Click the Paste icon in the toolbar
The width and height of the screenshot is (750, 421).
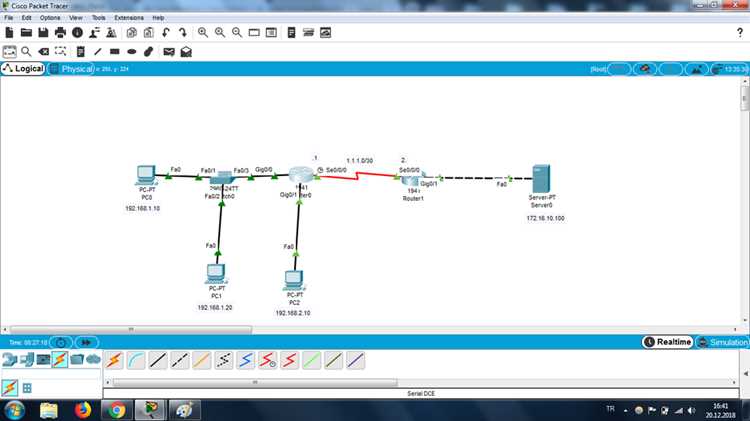tap(149, 33)
